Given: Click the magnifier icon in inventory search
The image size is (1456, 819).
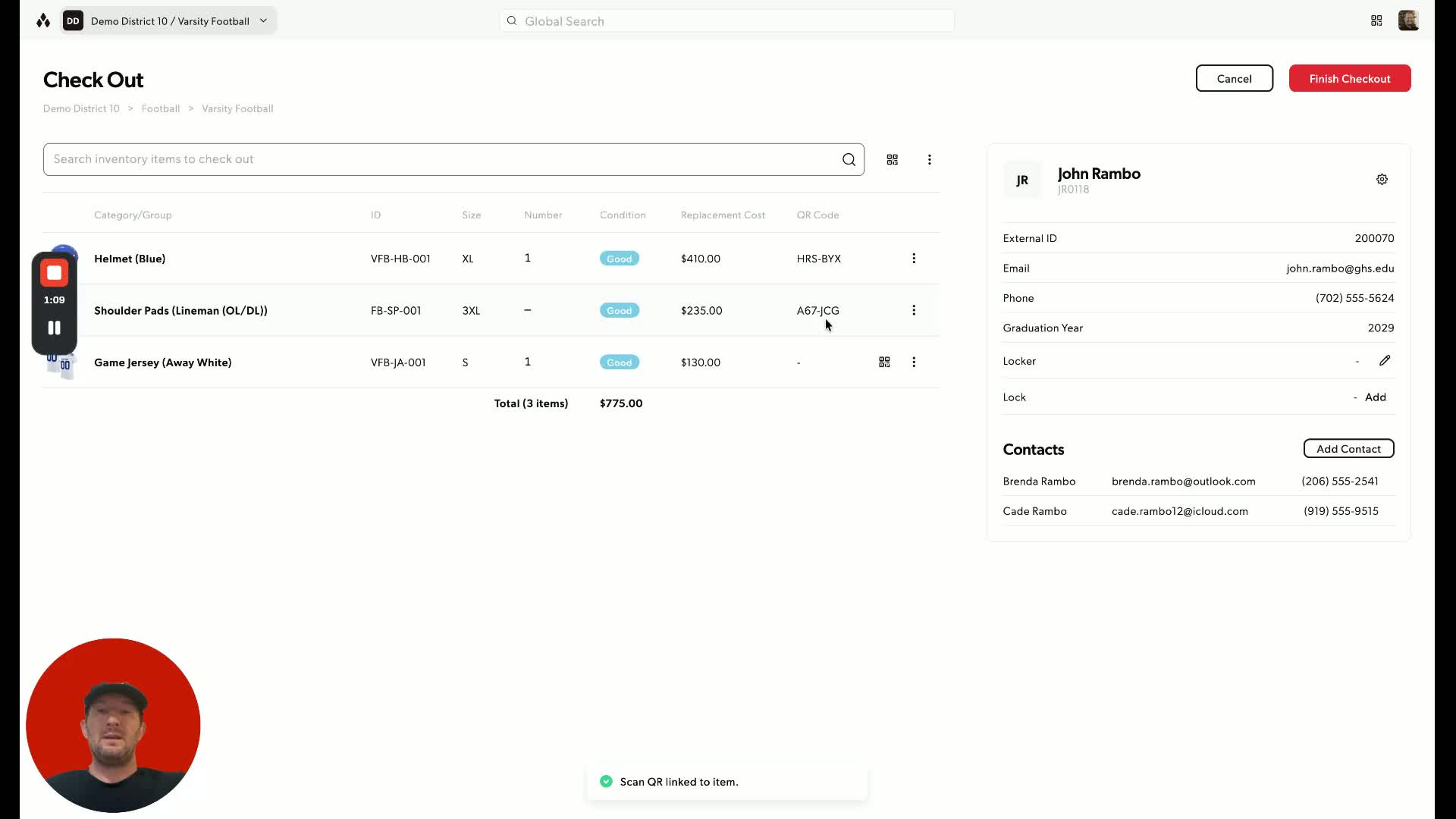Looking at the screenshot, I should point(849,159).
